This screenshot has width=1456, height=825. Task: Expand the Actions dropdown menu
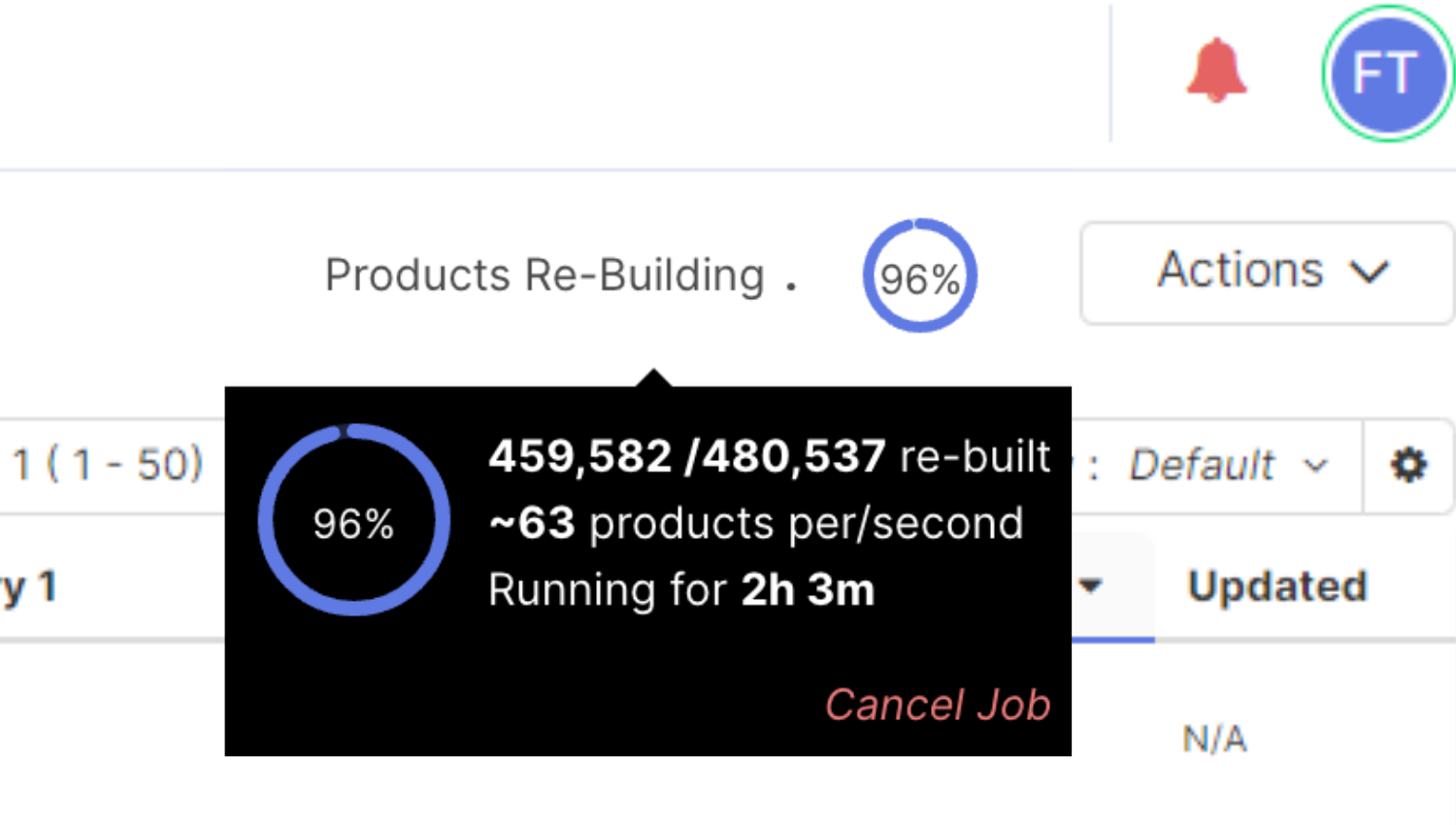[1267, 273]
